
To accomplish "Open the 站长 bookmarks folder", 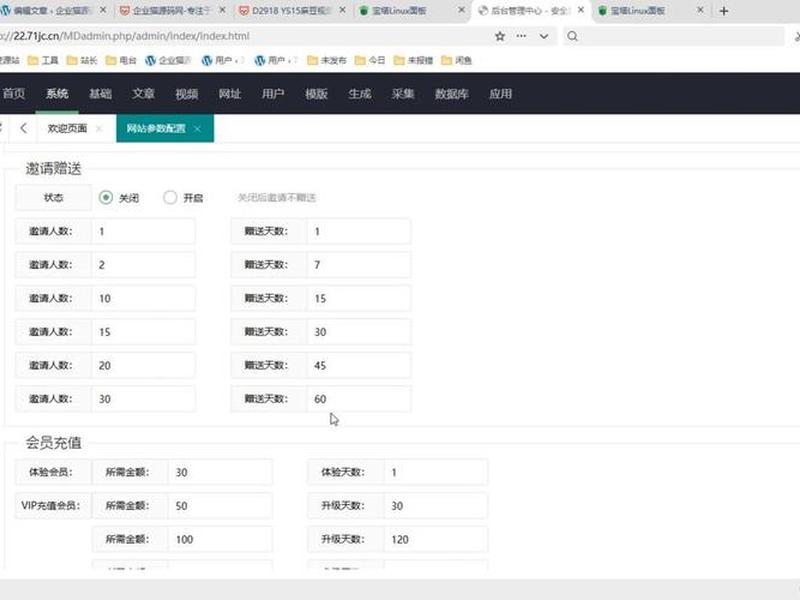I will coord(82,60).
